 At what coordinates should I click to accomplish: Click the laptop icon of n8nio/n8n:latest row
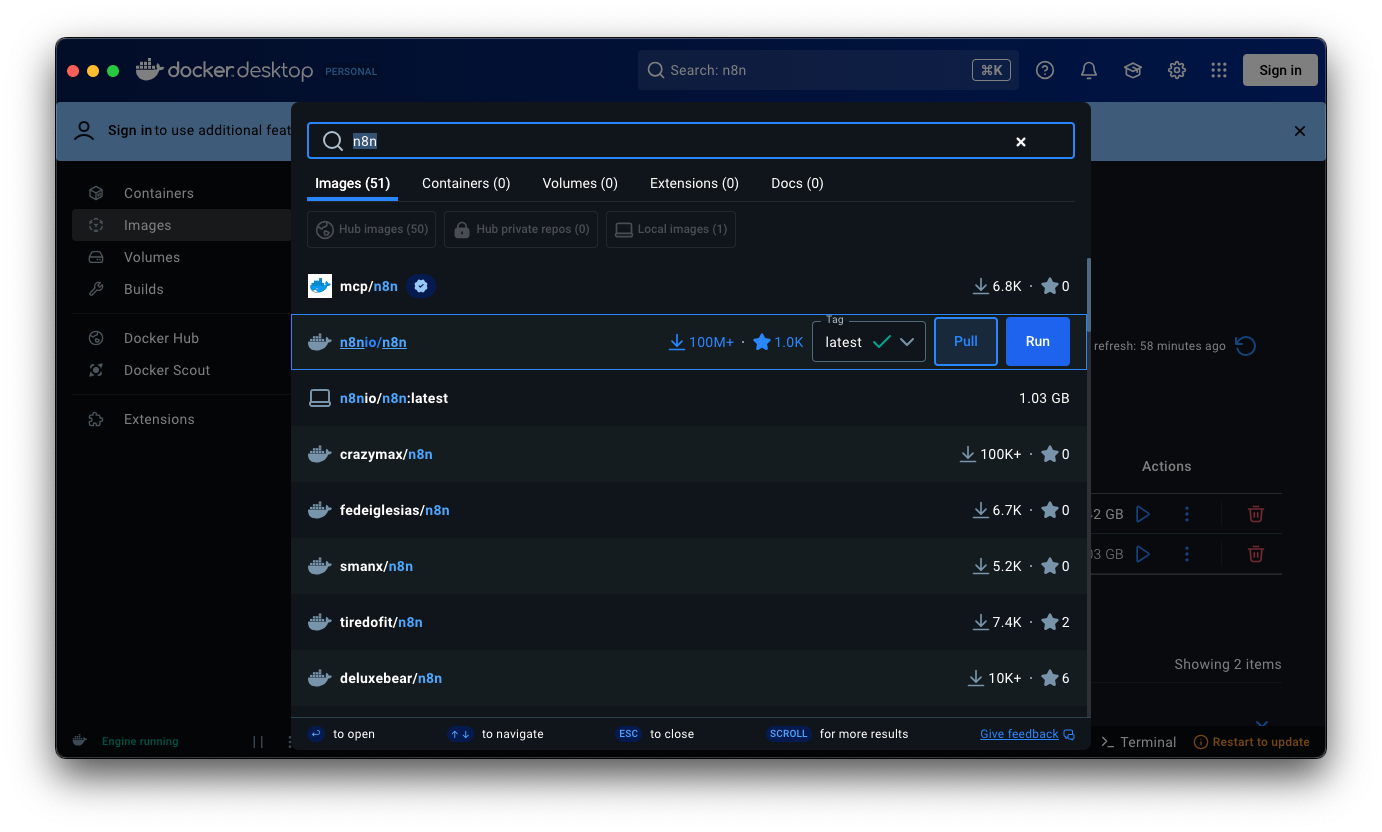[320, 398]
